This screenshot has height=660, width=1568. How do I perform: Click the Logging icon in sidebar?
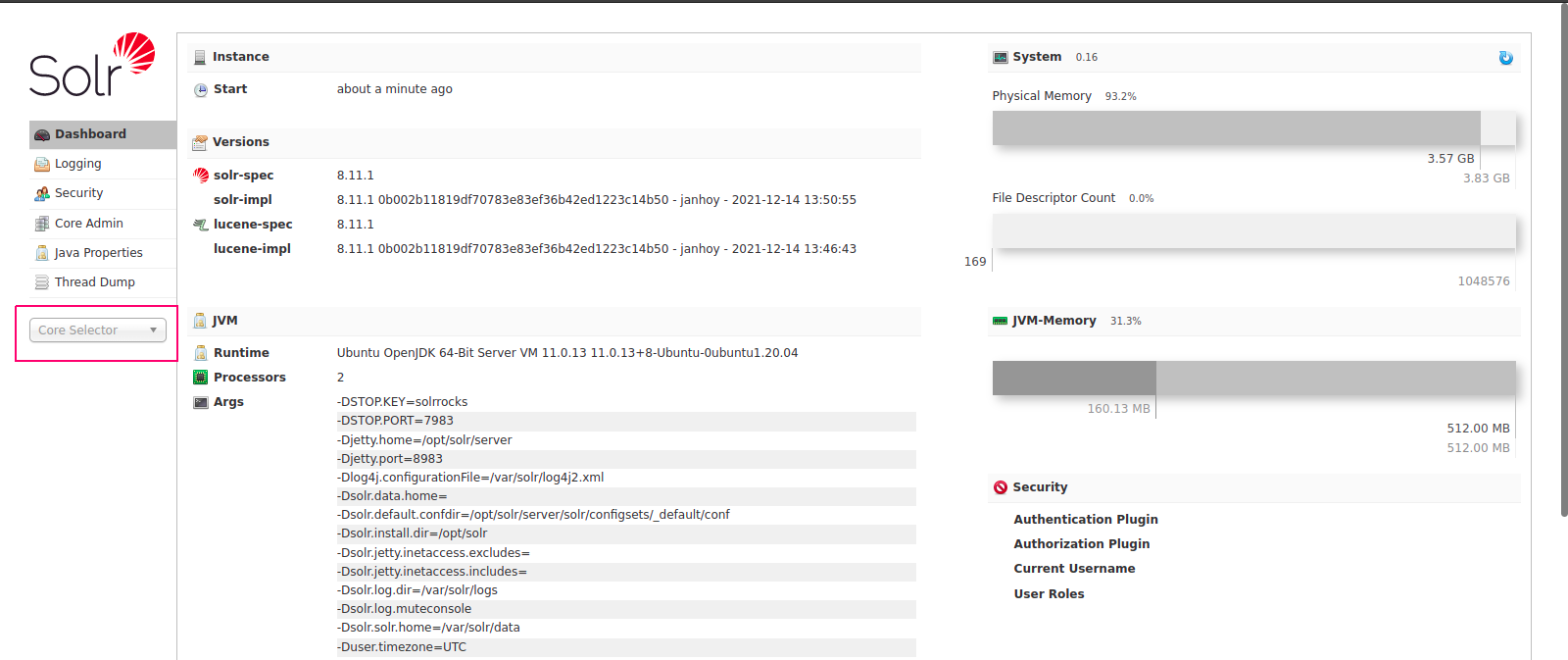pyautogui.click(x=42, y=164)
